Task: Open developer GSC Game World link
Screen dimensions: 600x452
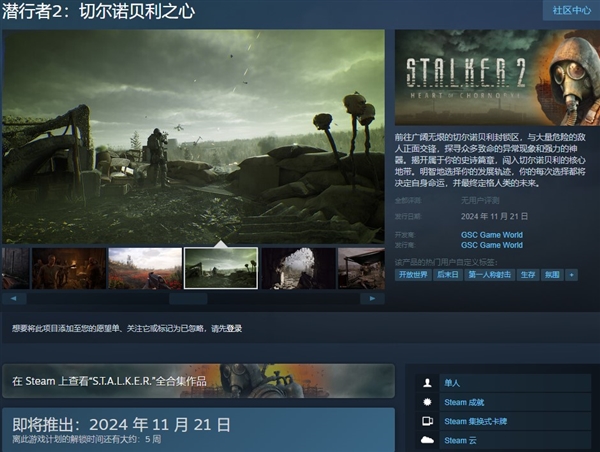Action: (x=491, y=235)
